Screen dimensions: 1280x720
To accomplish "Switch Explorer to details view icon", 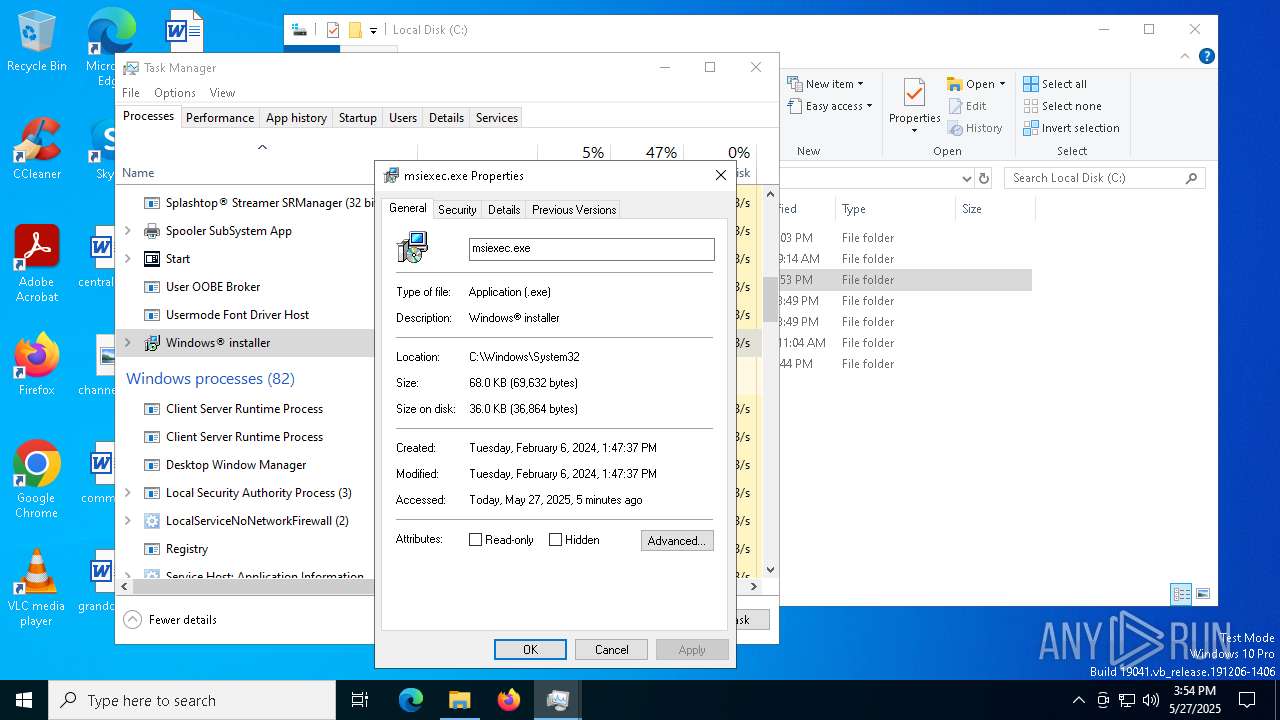I will click(x=1182, y=594).
